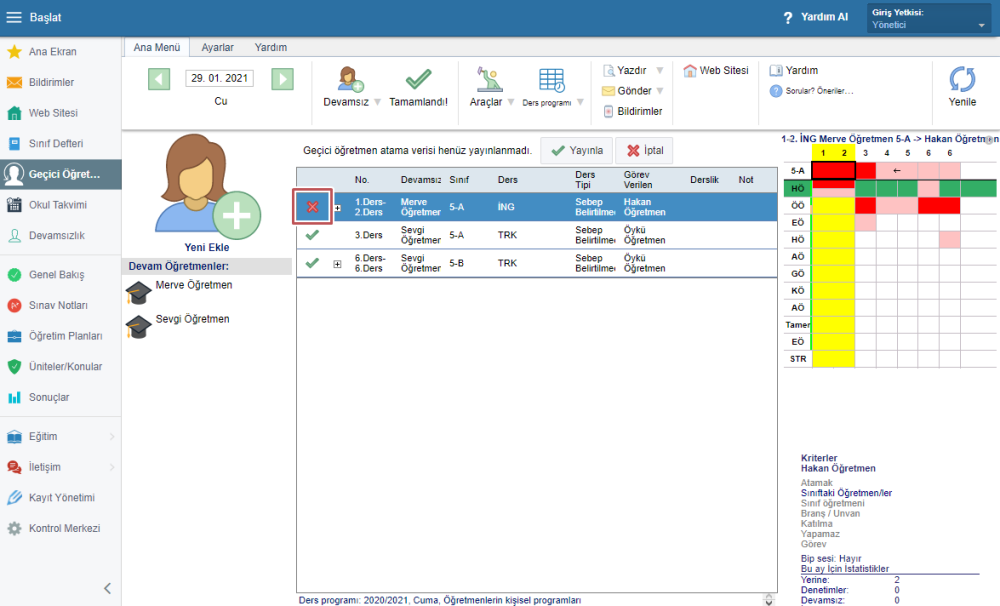Switch to the Ayarlar tab
Viewport: 1000px width, 606px height.
[x=217, y=47]
